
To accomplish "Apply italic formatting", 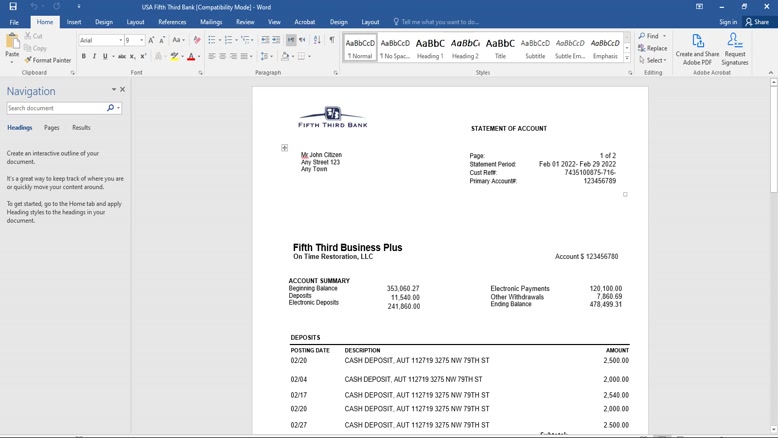I will click(94, 56).
